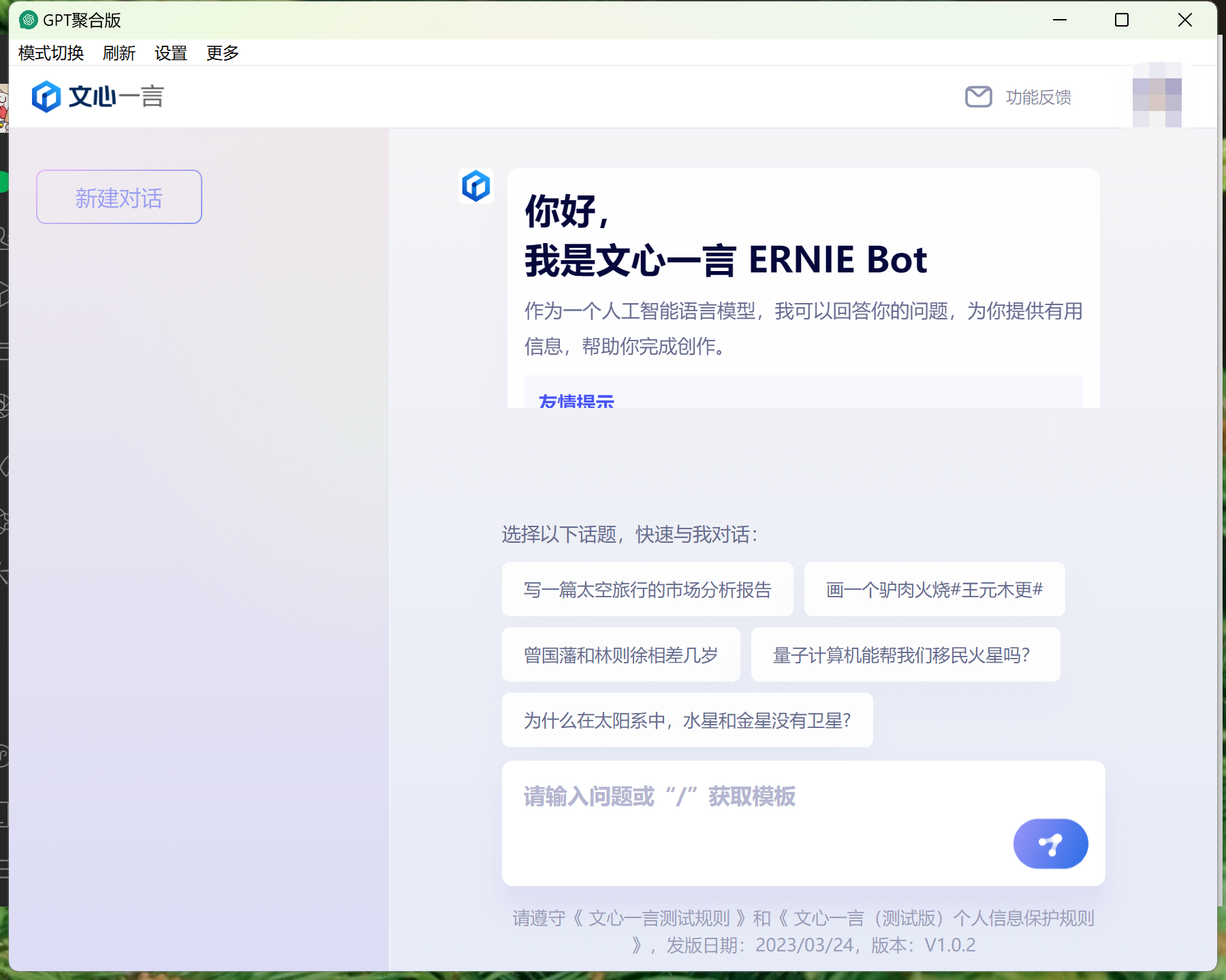Select the 水星和金星没有卫星 topic

click(687, 719)
